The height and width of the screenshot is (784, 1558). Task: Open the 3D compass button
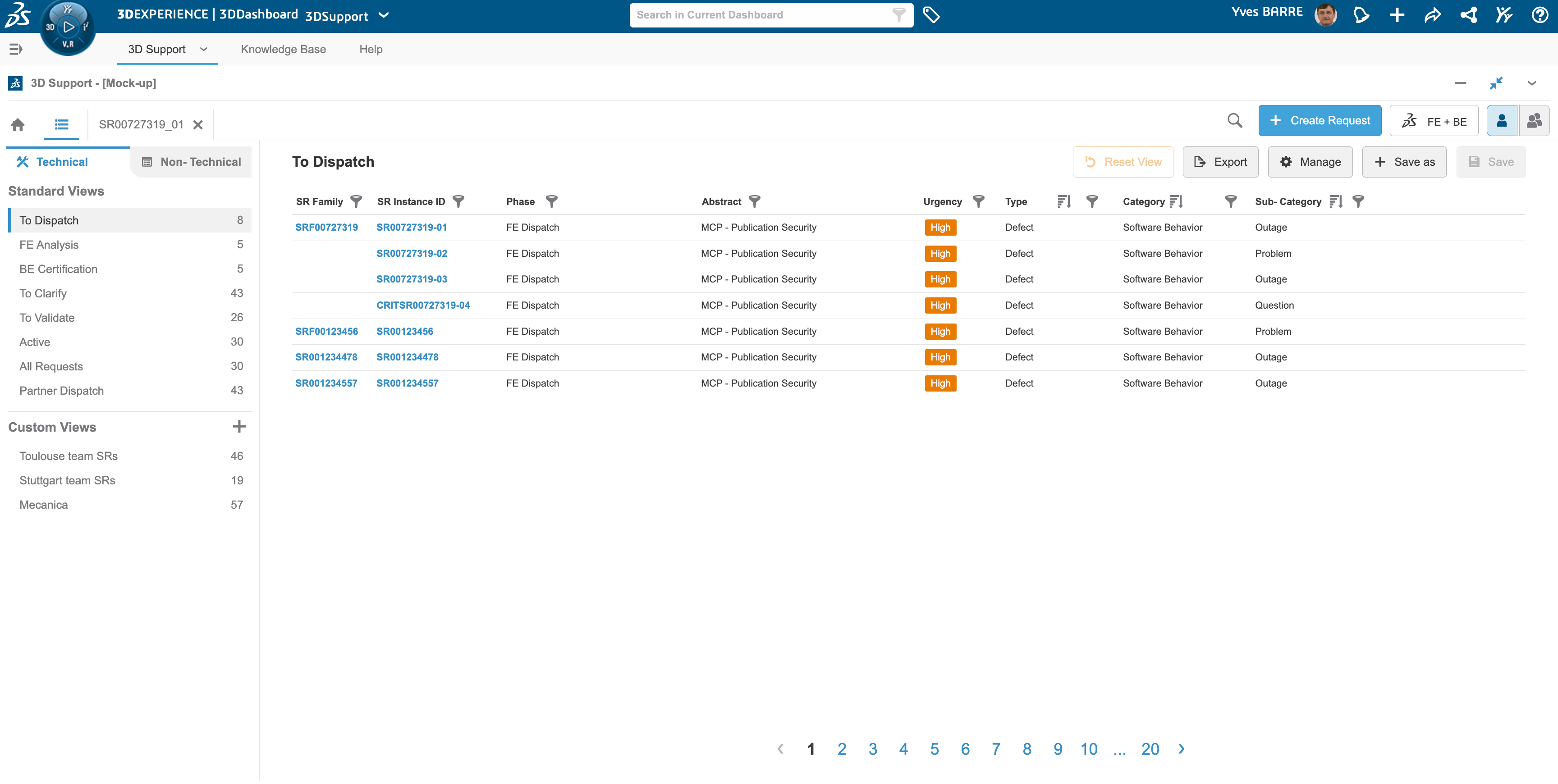click(68, 27)
